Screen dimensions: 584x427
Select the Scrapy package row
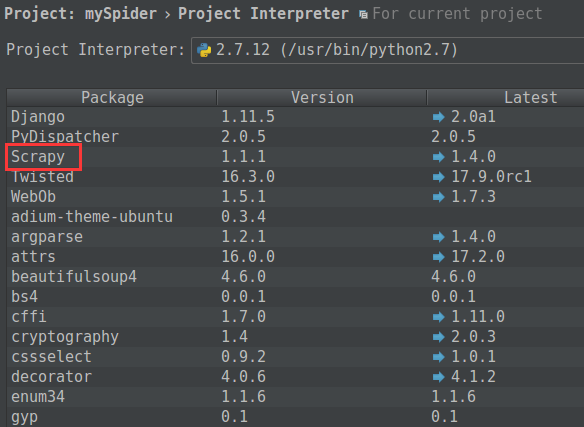click(x=295, y=157)
